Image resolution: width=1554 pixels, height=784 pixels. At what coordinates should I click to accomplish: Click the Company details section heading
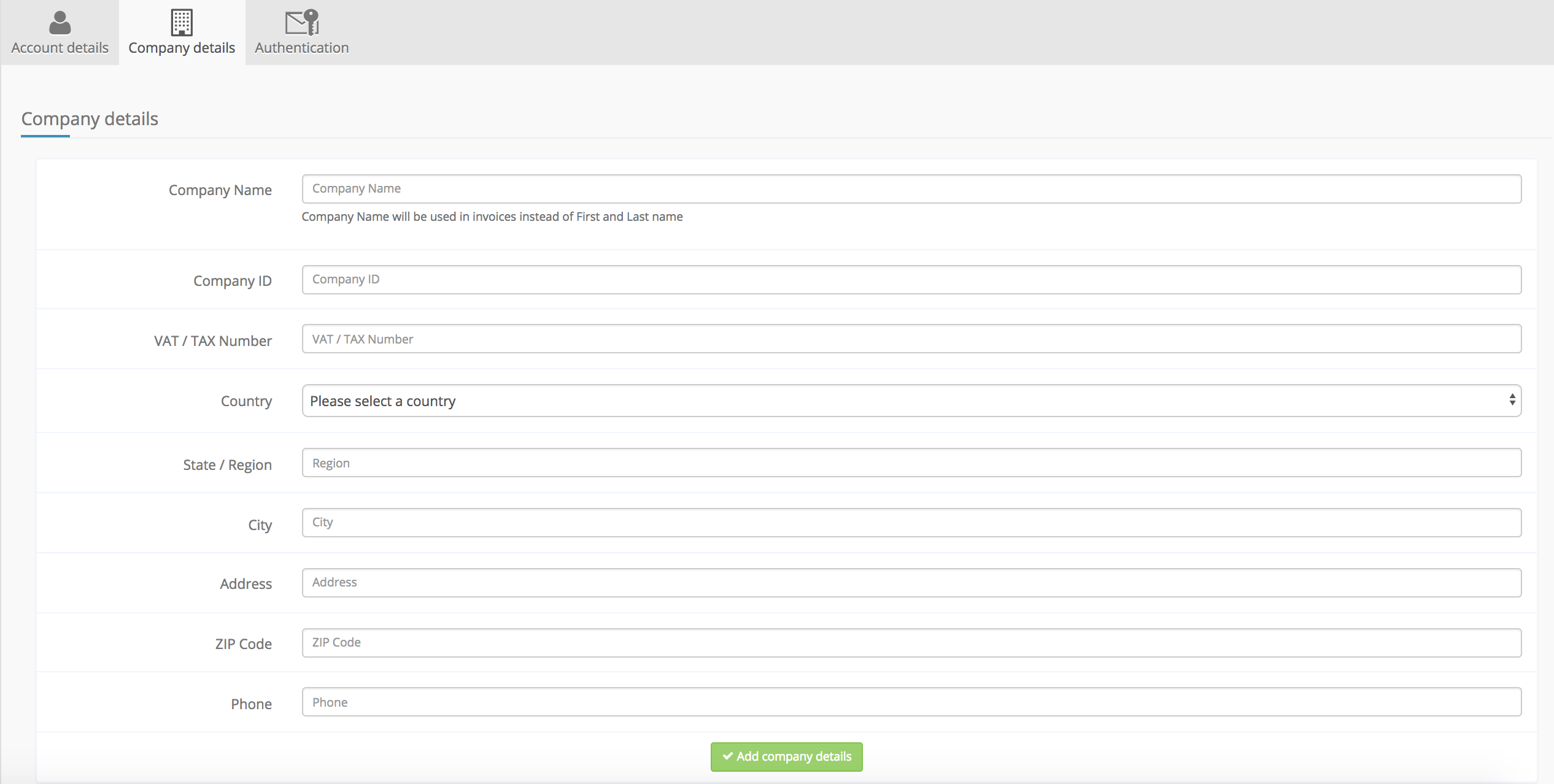[x=90, y=119]
